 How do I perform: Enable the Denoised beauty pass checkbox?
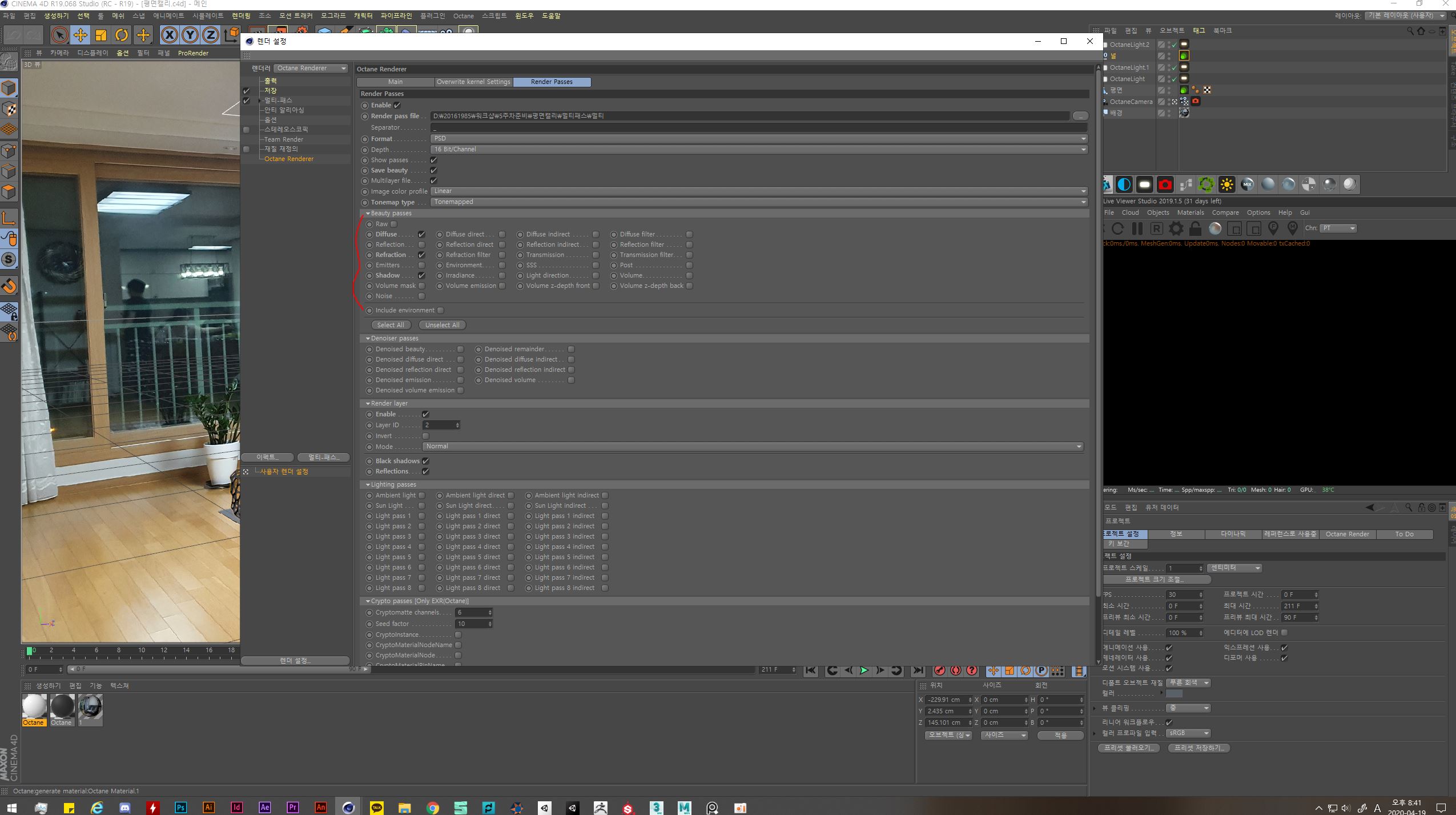tap(460, 349)
